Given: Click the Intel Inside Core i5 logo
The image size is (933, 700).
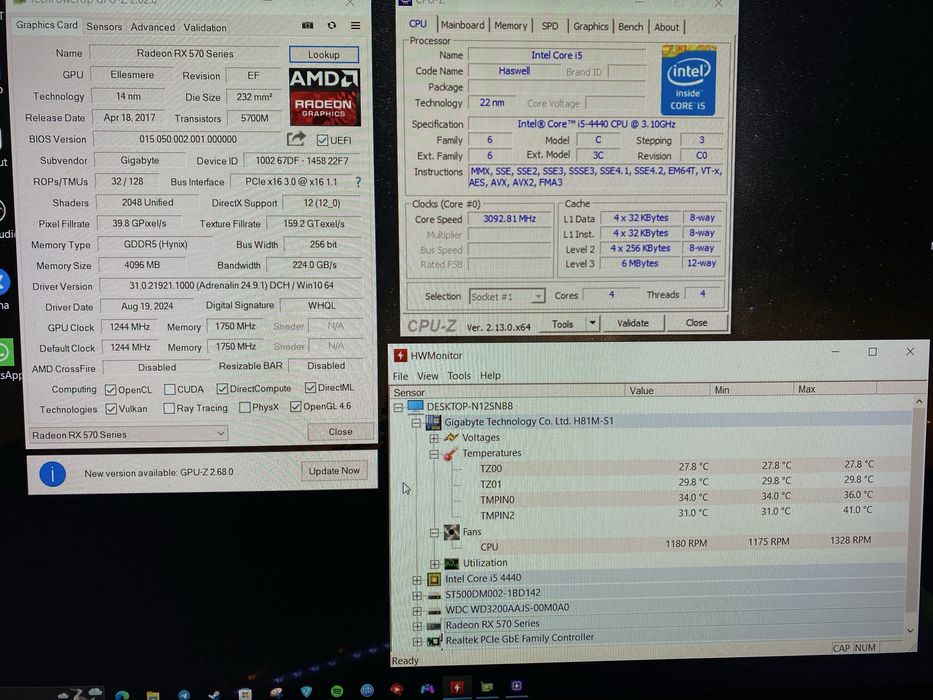Looking at the screenshot, I should point(688,80).
